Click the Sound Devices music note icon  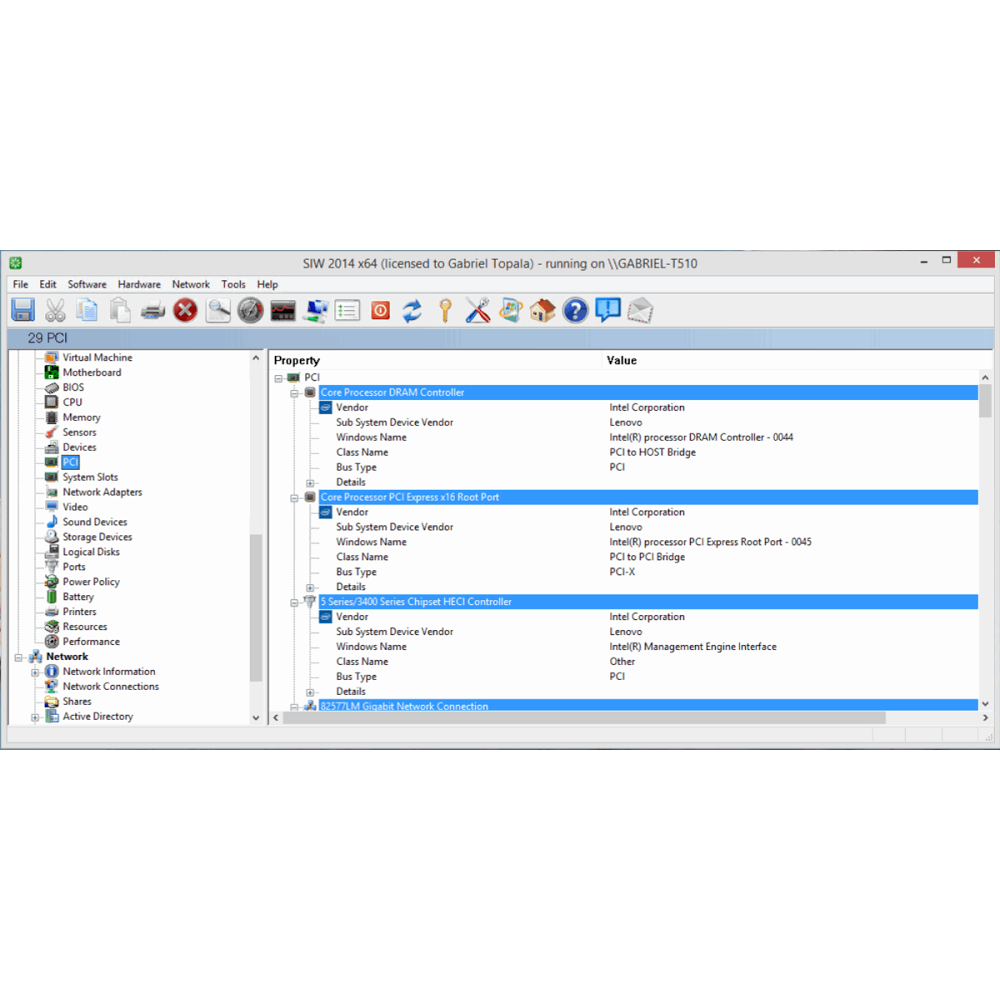tap(52, 522)
